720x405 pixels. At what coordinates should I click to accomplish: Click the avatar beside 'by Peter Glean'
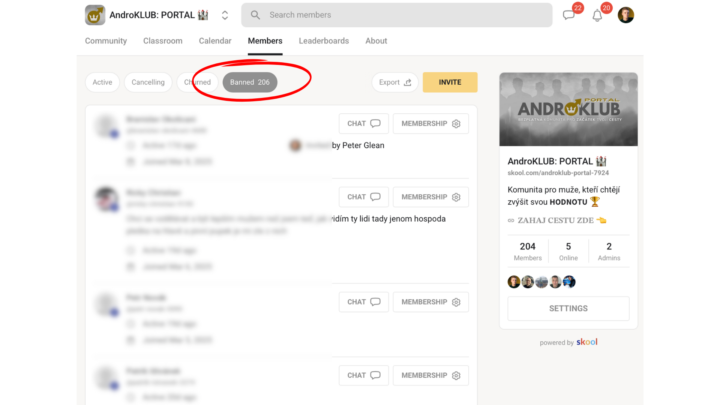click(x=295, y=146)
